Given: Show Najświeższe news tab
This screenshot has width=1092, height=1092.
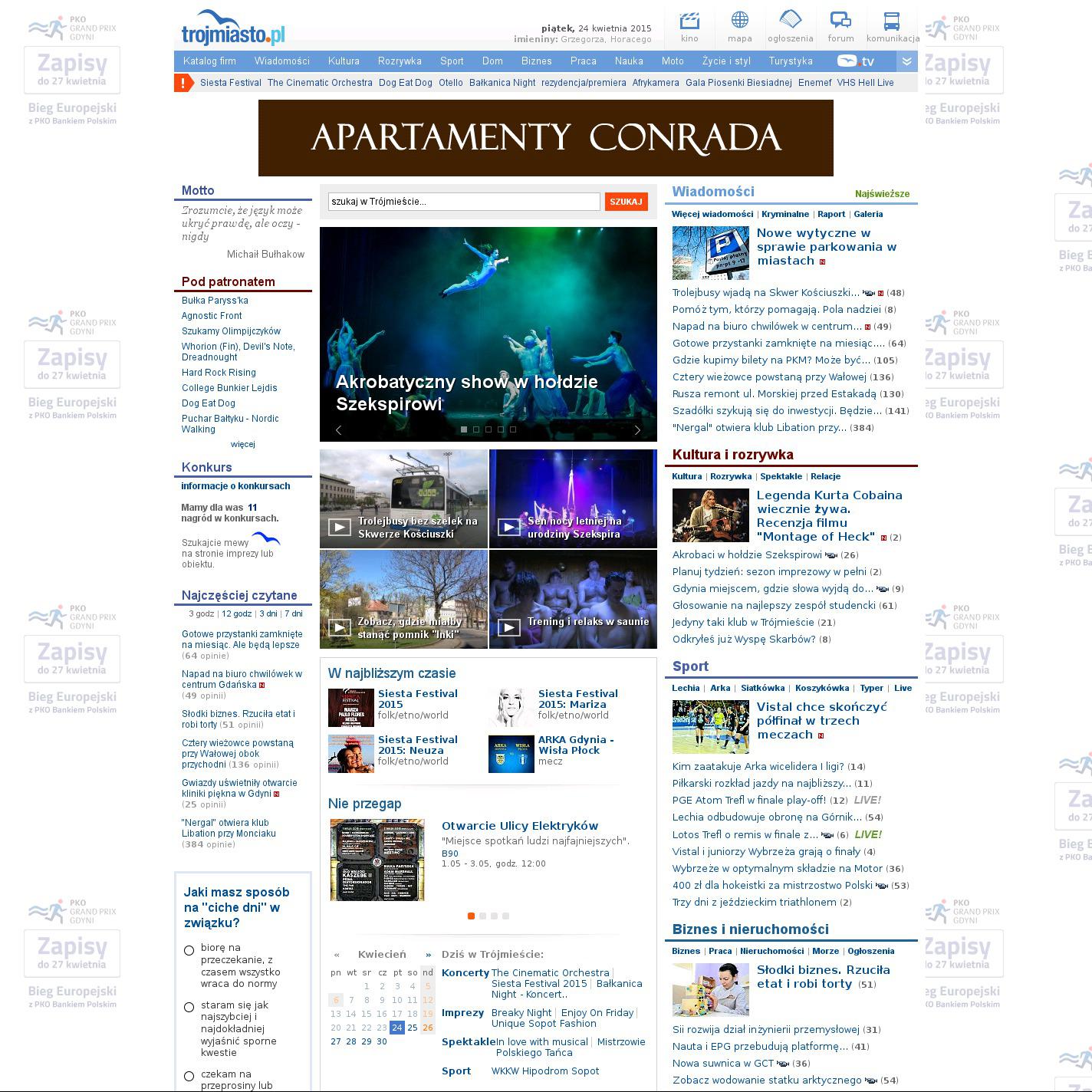Looking at the screenshot, I should coord(883,194).
